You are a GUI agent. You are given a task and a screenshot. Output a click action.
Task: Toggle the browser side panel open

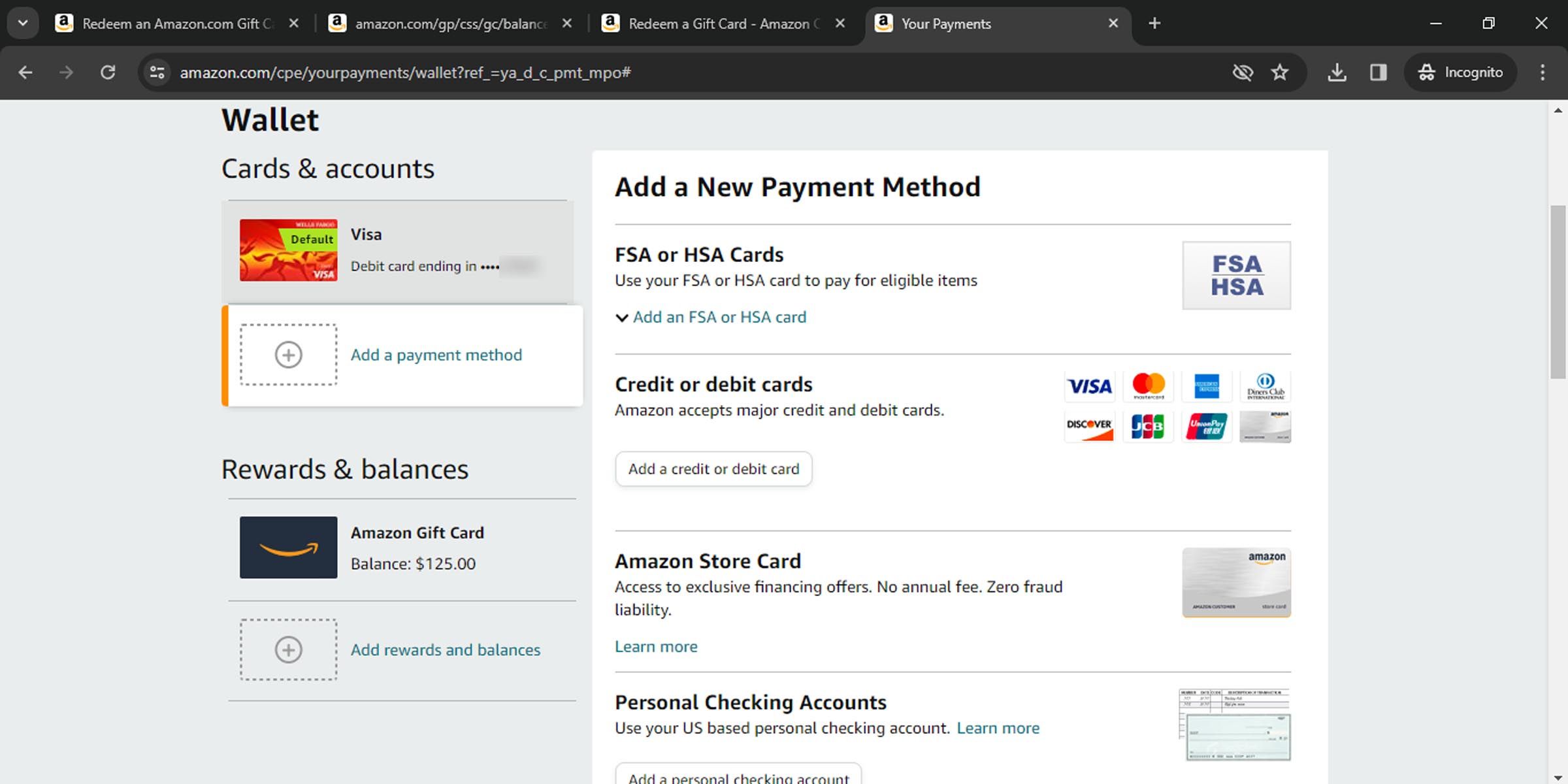pyautogui.click(x=1379, y=73)
